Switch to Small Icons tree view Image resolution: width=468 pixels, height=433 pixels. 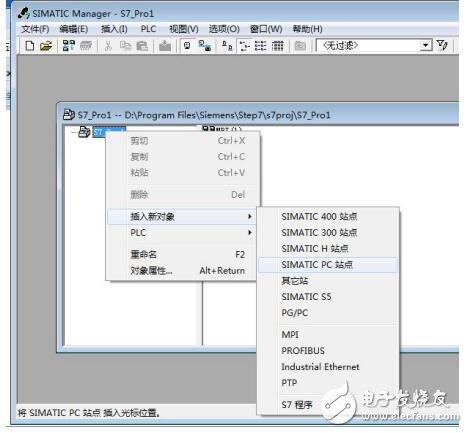tap(245, 46)
